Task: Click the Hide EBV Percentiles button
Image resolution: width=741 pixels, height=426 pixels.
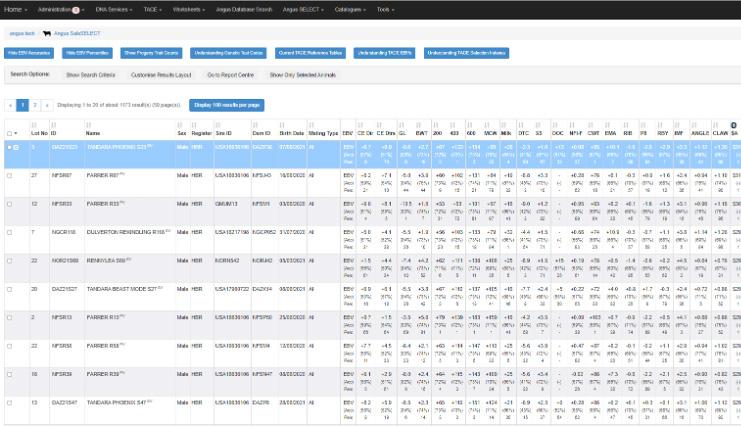Action: coord(87,53)
